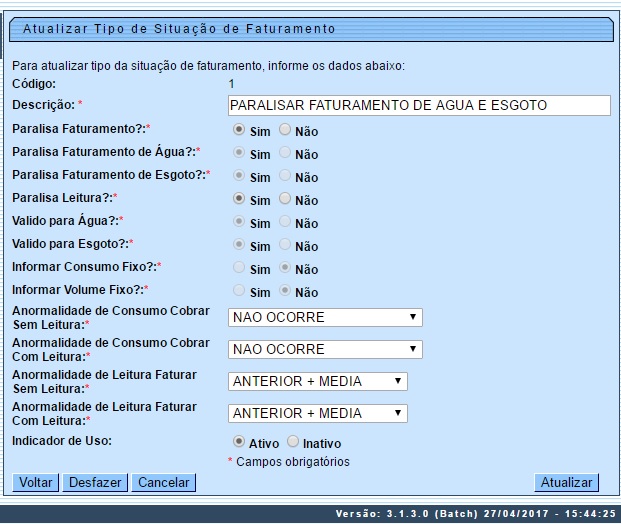
Task: Click the Atualizar button
Action: 566,482
